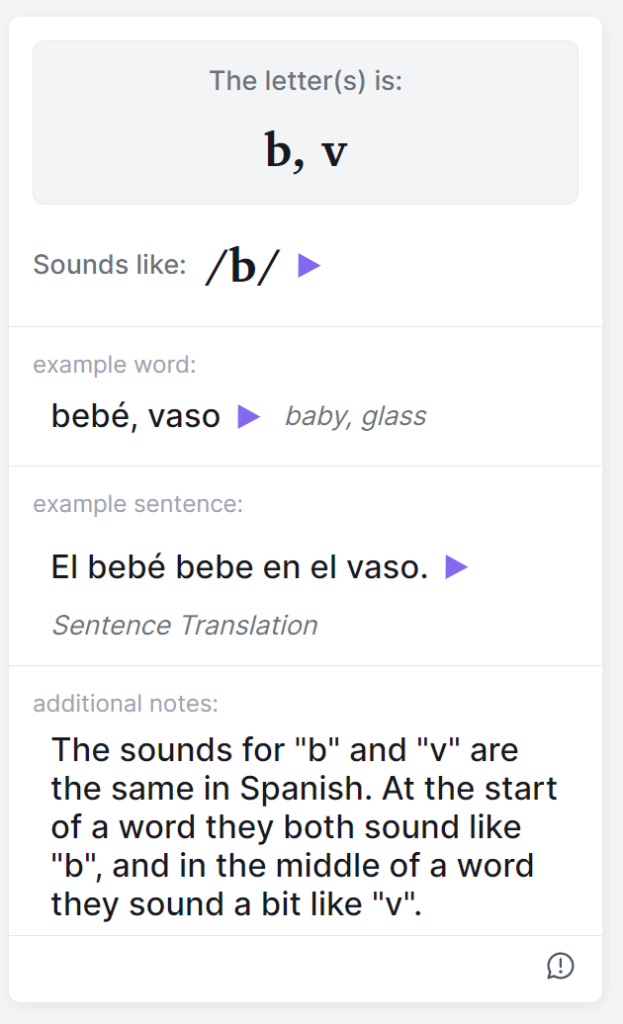The image size is (623, 1024).
Task: Reveal the Sentence Translation
Action: (184, 626)
